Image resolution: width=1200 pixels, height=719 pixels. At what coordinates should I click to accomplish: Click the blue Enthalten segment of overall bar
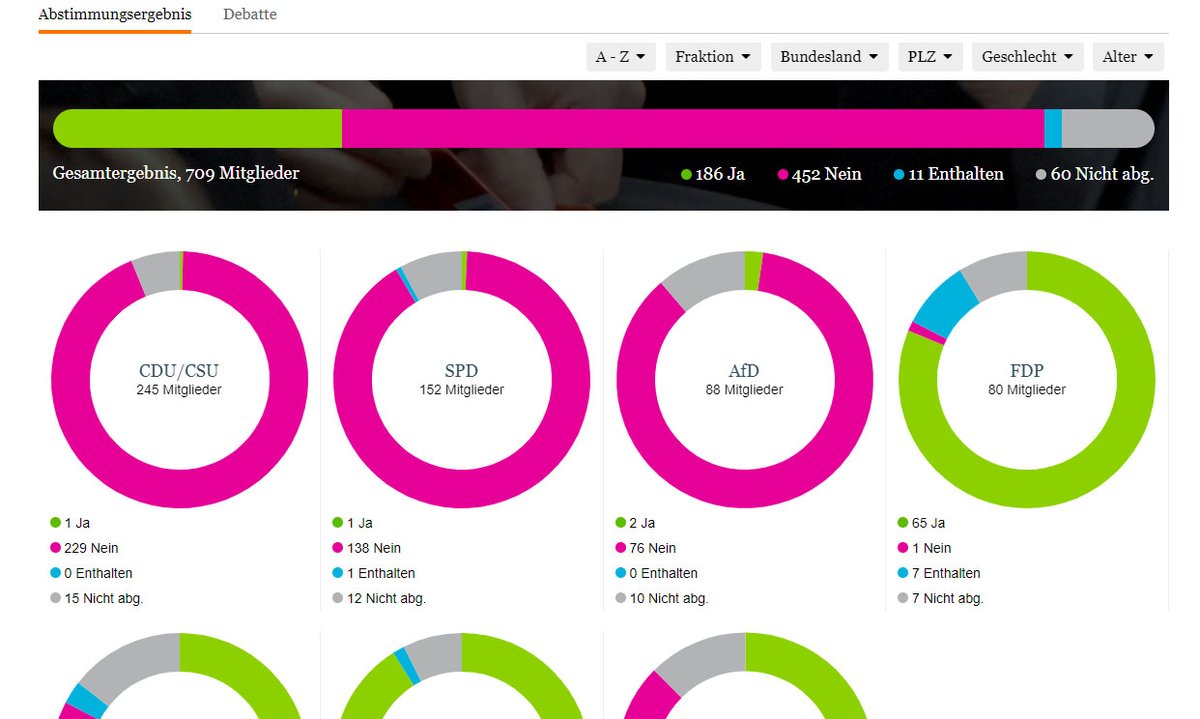[1053, 129]
